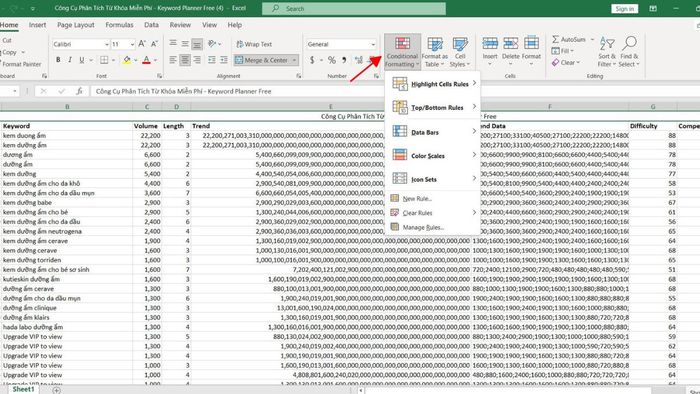Choose New Rule menu item
The width and height of the screenshot is (700, 394).
tap(433, 199)
